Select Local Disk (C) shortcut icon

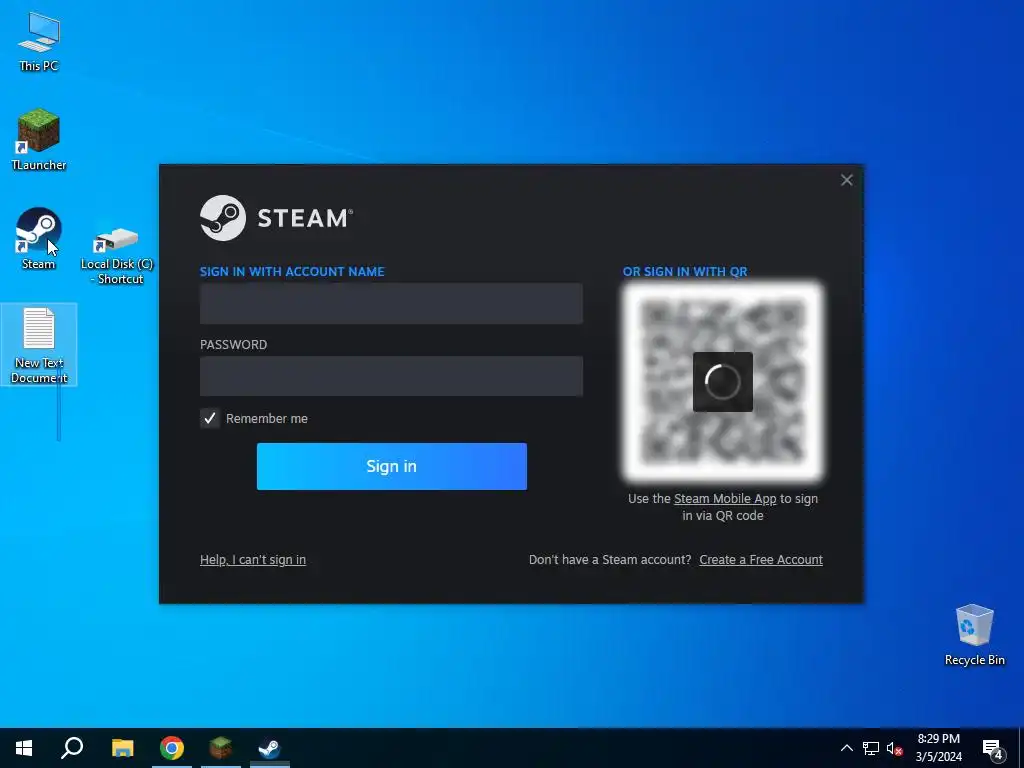coord(117,255)
